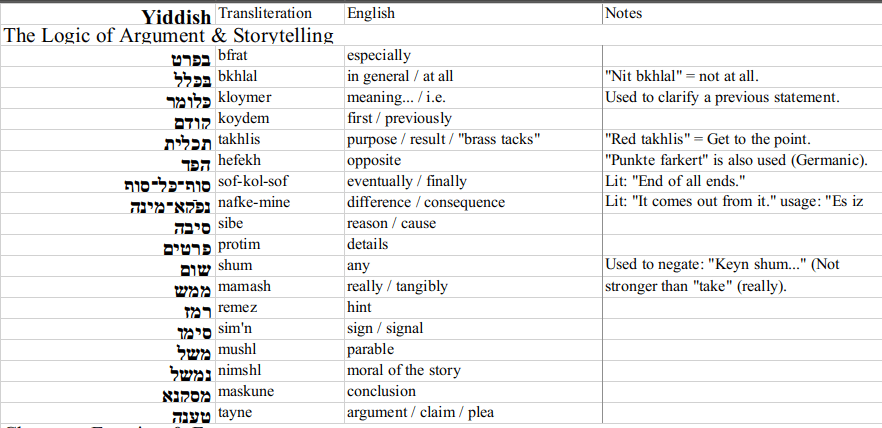882x428 pixels.
Task: Click the 'Punkte farkert' note cell
Action: click(736, 160)
